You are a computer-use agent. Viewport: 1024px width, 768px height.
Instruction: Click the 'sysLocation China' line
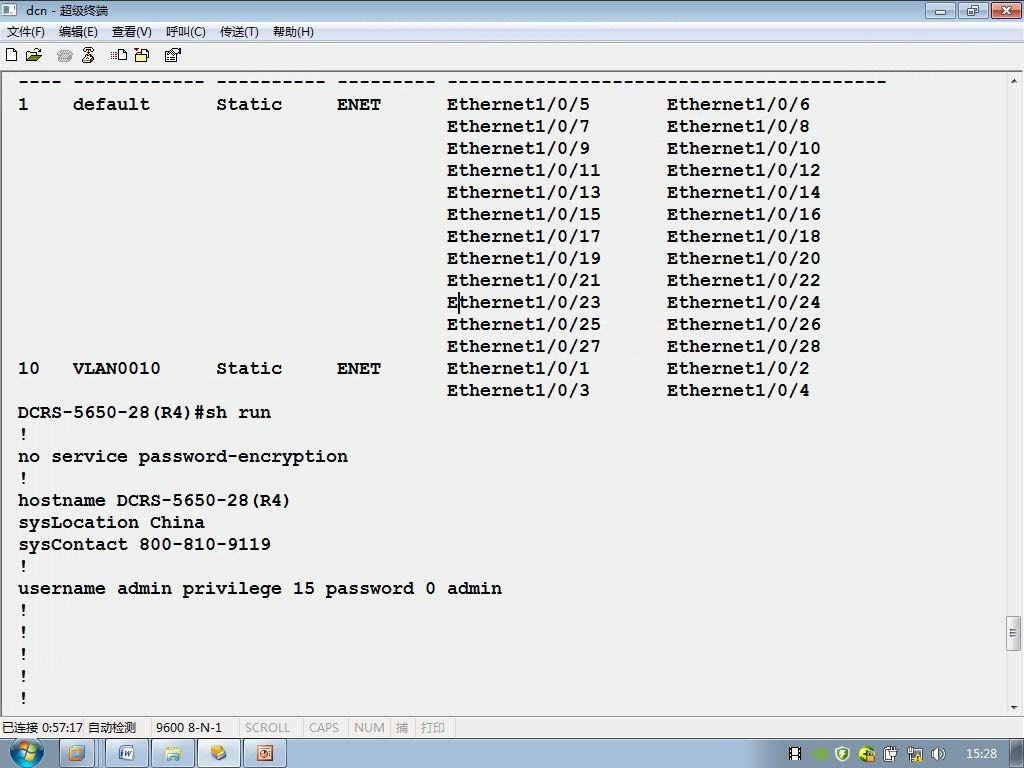coord(111,522)
